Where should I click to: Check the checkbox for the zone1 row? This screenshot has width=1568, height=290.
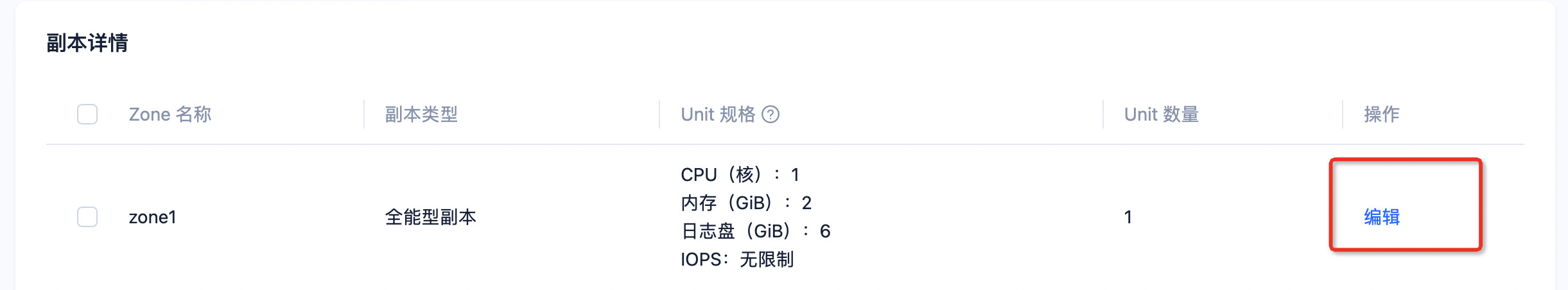coord(87,217)
